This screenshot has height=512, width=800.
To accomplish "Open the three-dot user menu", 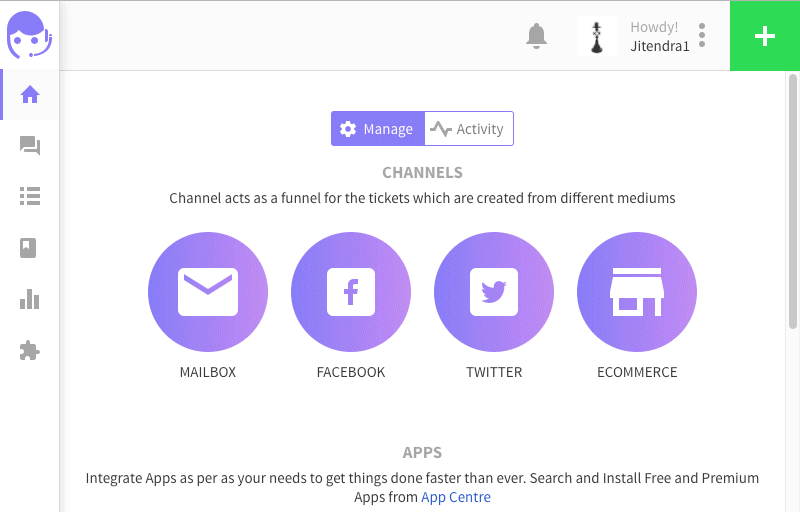I will [702, 35].
